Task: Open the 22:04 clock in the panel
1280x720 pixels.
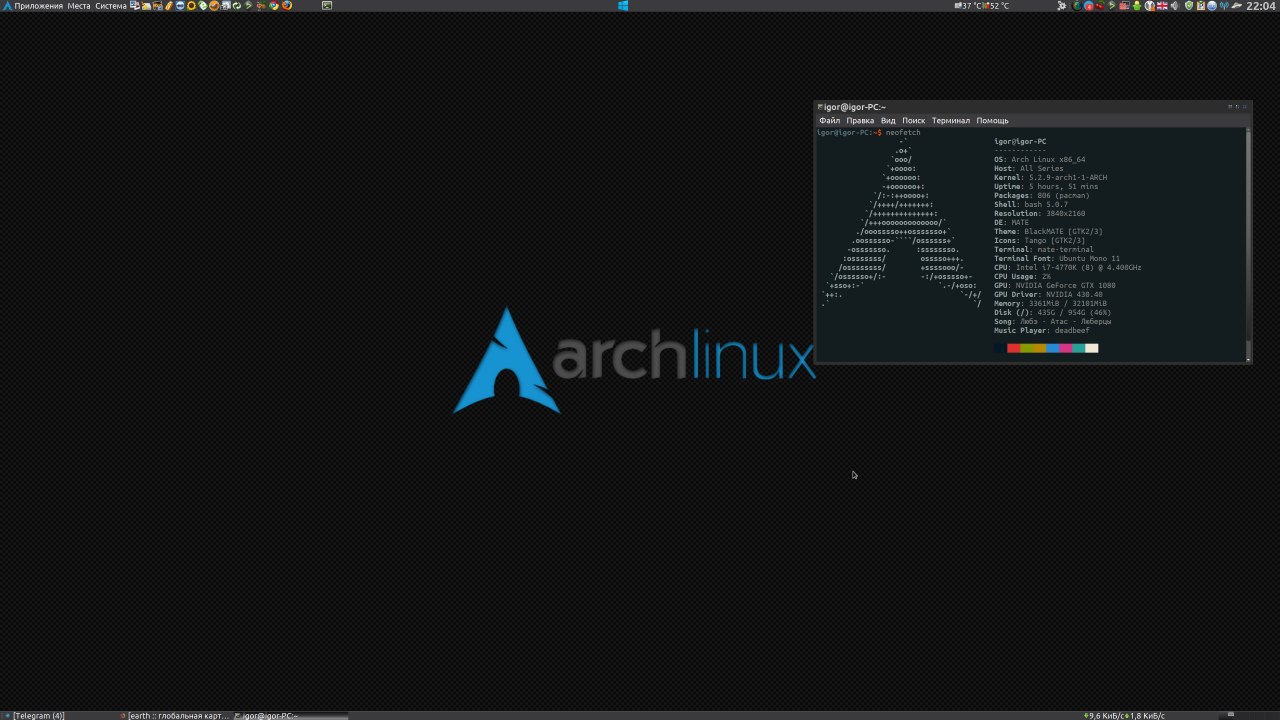Action: pos(1261,6)
